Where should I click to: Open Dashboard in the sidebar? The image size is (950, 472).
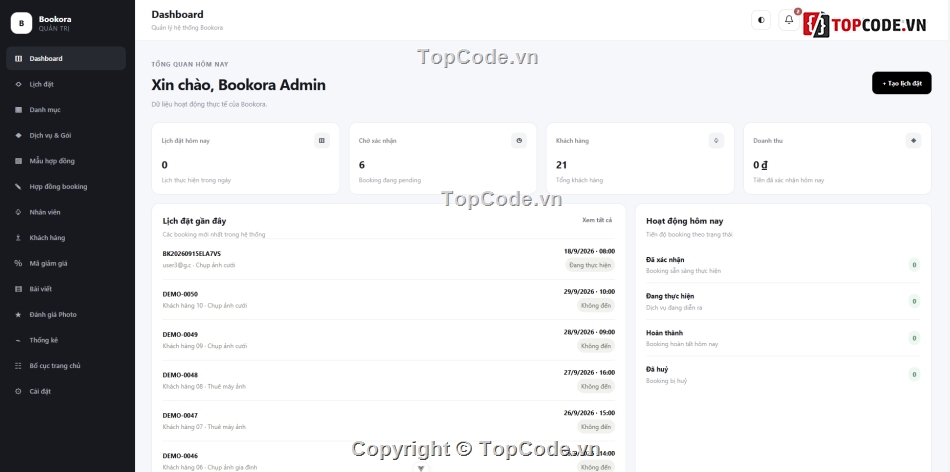click(x=66, y=59)
